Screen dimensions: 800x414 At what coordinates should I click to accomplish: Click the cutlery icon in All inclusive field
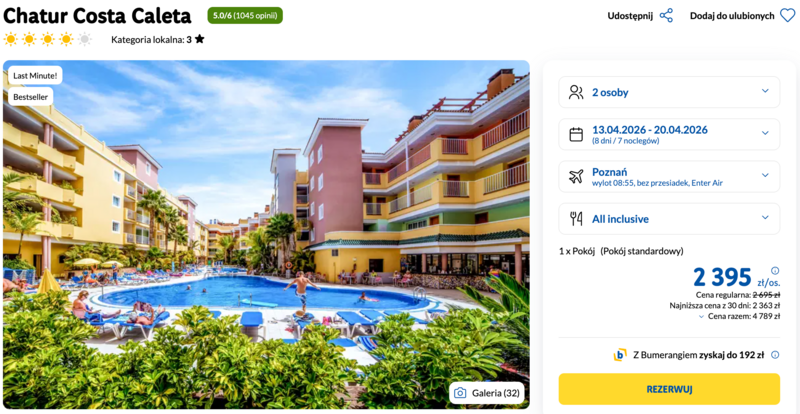click(x=576, y=219)
